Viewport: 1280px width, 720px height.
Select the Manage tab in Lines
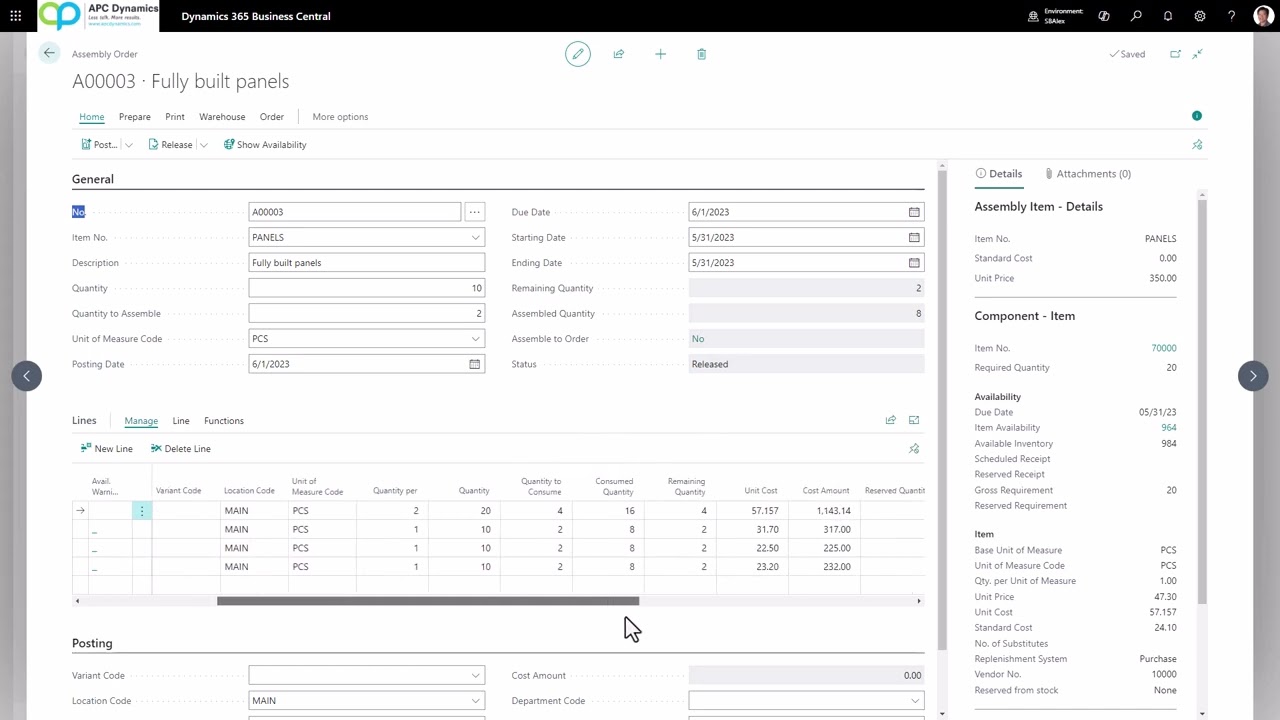coord(141,421)
